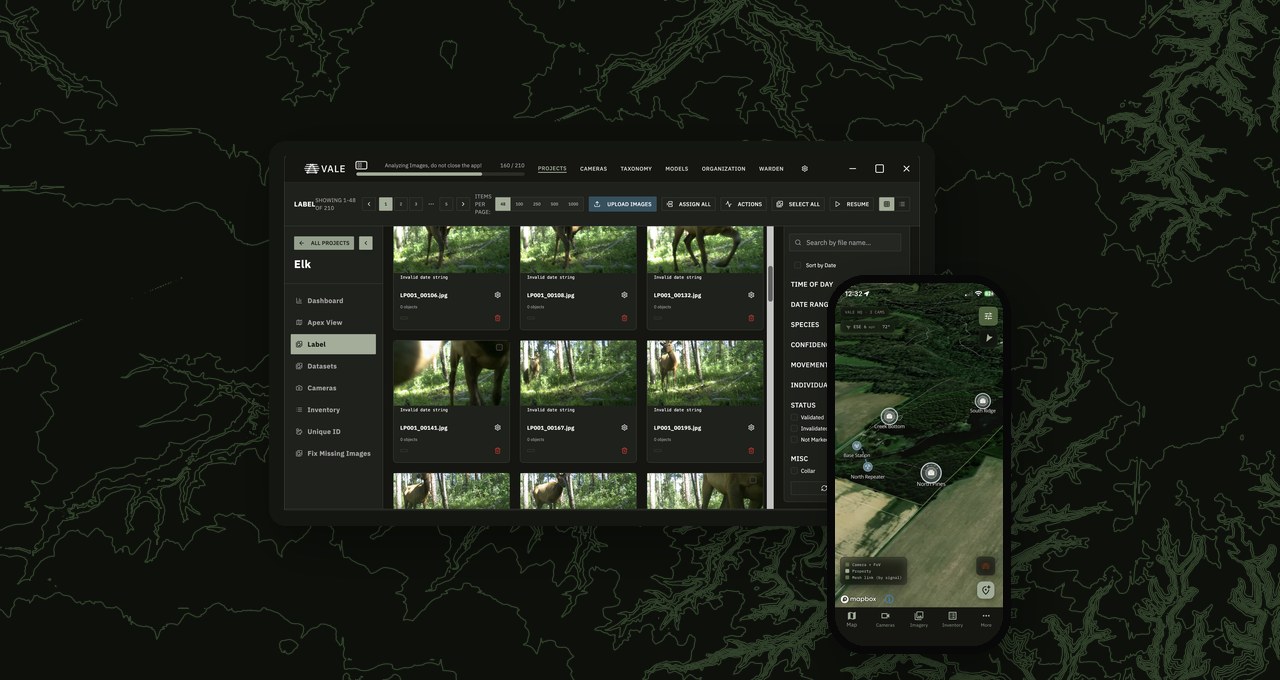Viewport: 1280px width, 680px height.
Task: Check the Invalidated status filter
Action: point(796,429)
